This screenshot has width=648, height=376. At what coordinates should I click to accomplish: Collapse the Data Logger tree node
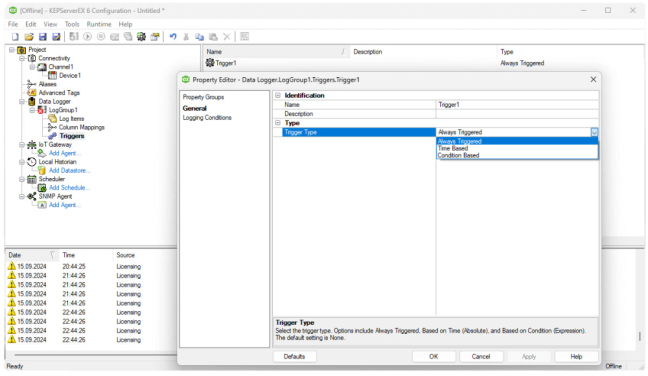click(x=22, y=101)
